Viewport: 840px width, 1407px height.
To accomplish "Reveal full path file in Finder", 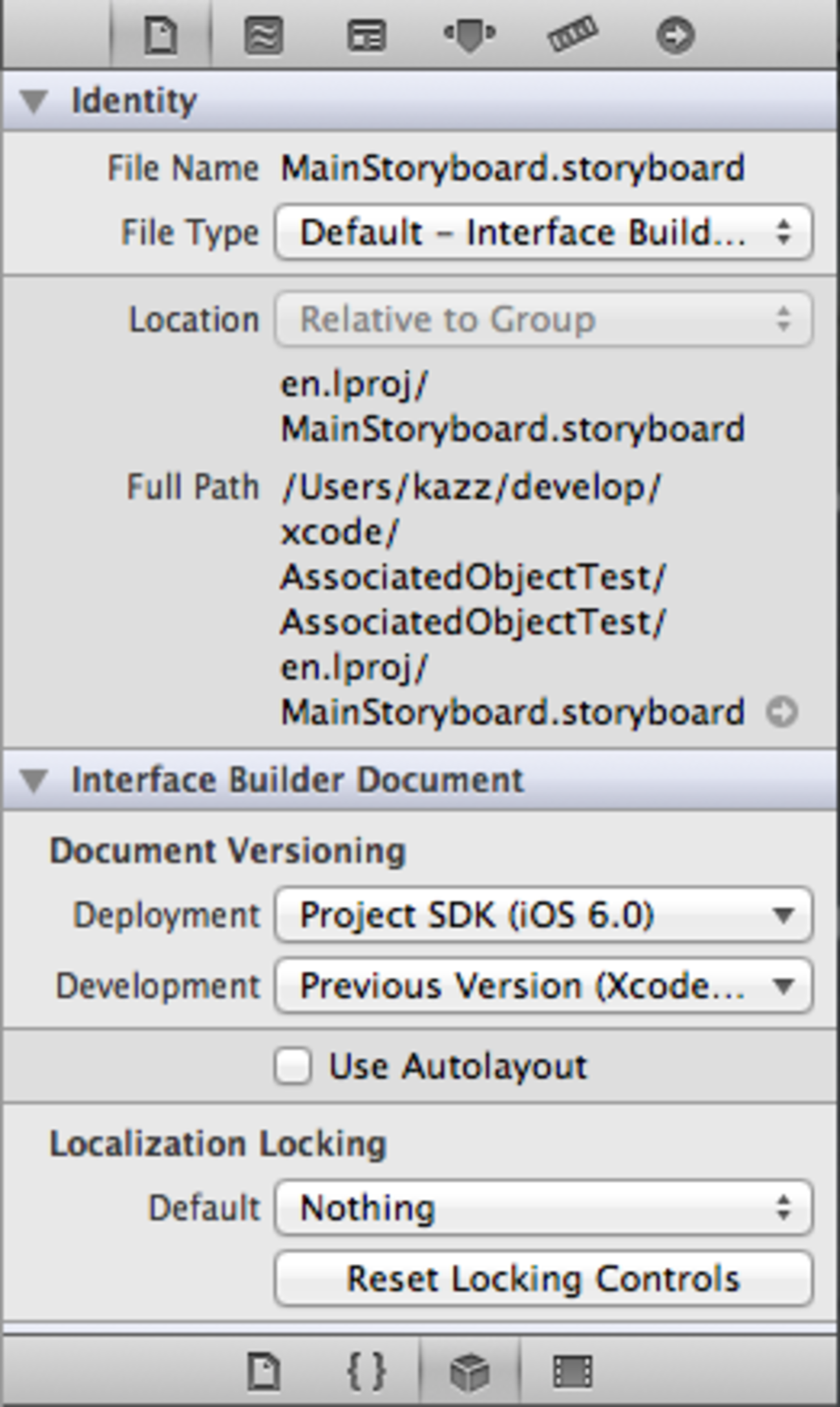I will tap(782, 713).
